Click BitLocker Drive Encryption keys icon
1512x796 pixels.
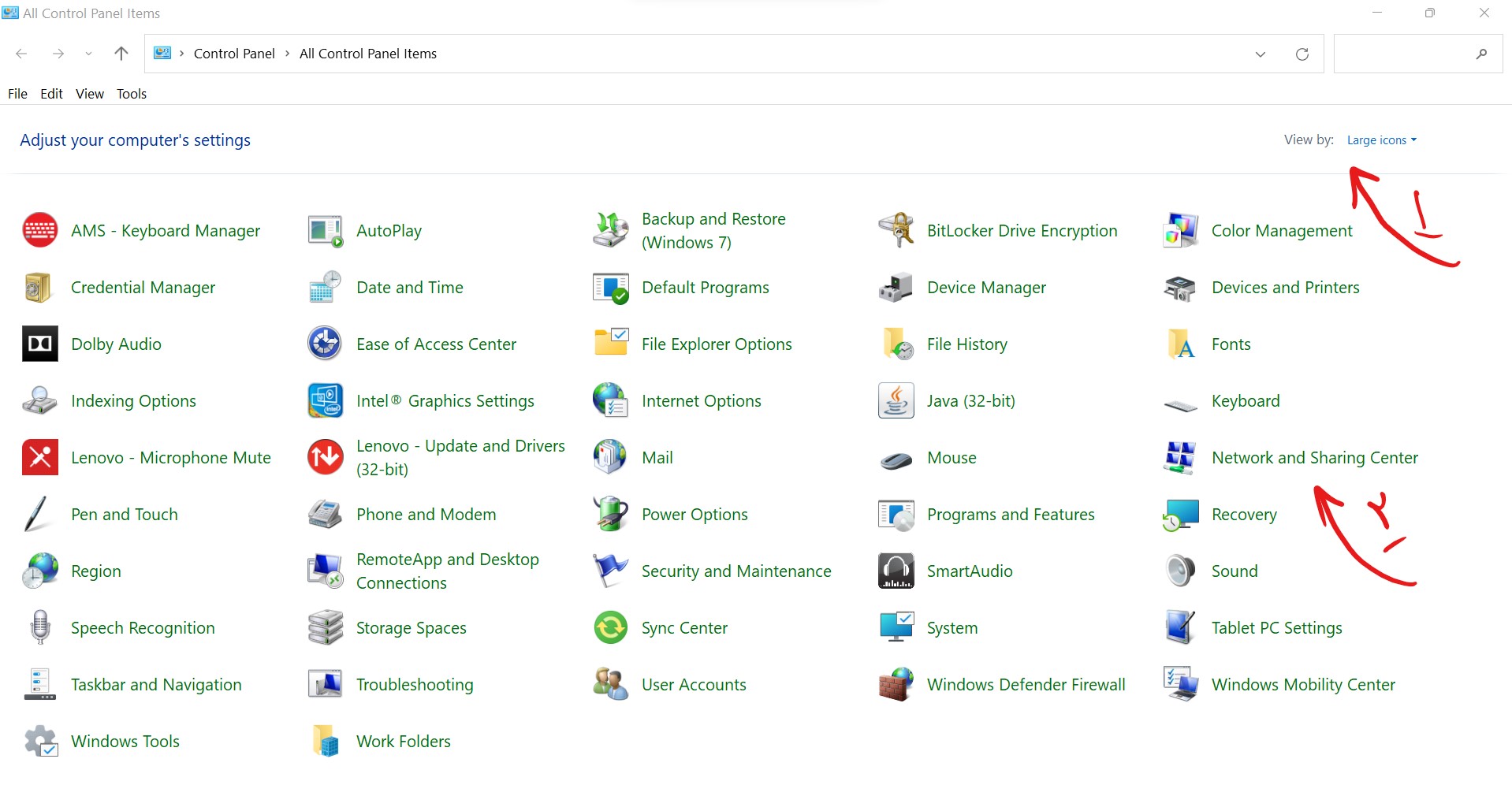pyautogui.click(x=896, y=230)
